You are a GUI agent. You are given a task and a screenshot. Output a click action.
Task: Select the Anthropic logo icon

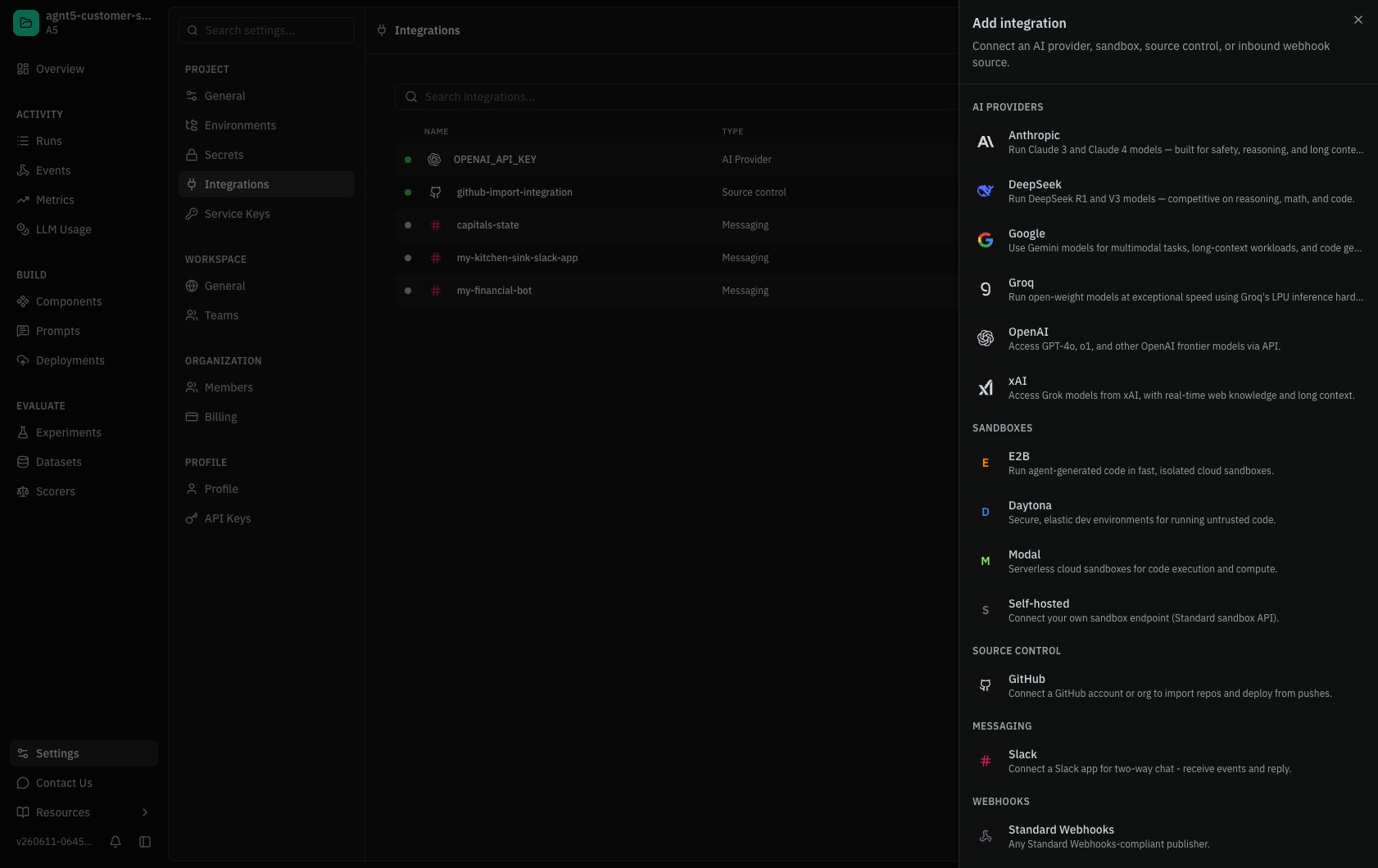(x=986, y=142)
